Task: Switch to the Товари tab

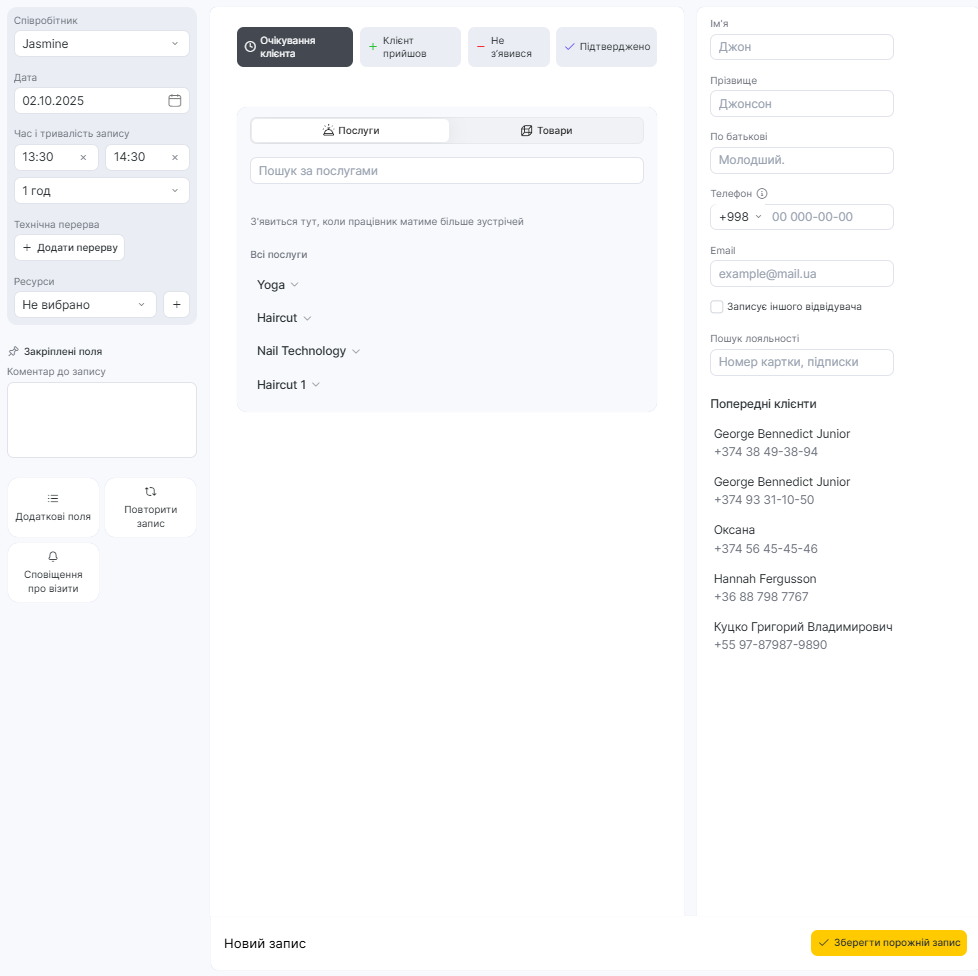Action: pos(546,131)
